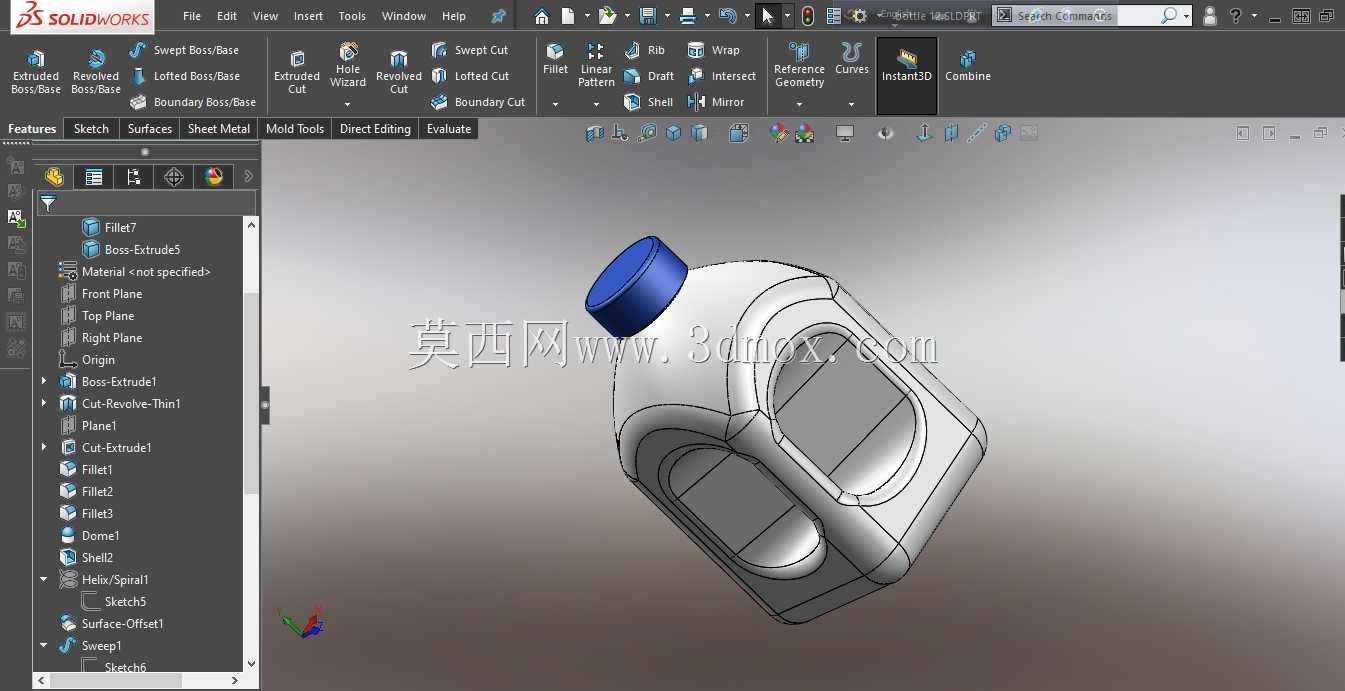Click the Print icon in title bar

point(687,16)
